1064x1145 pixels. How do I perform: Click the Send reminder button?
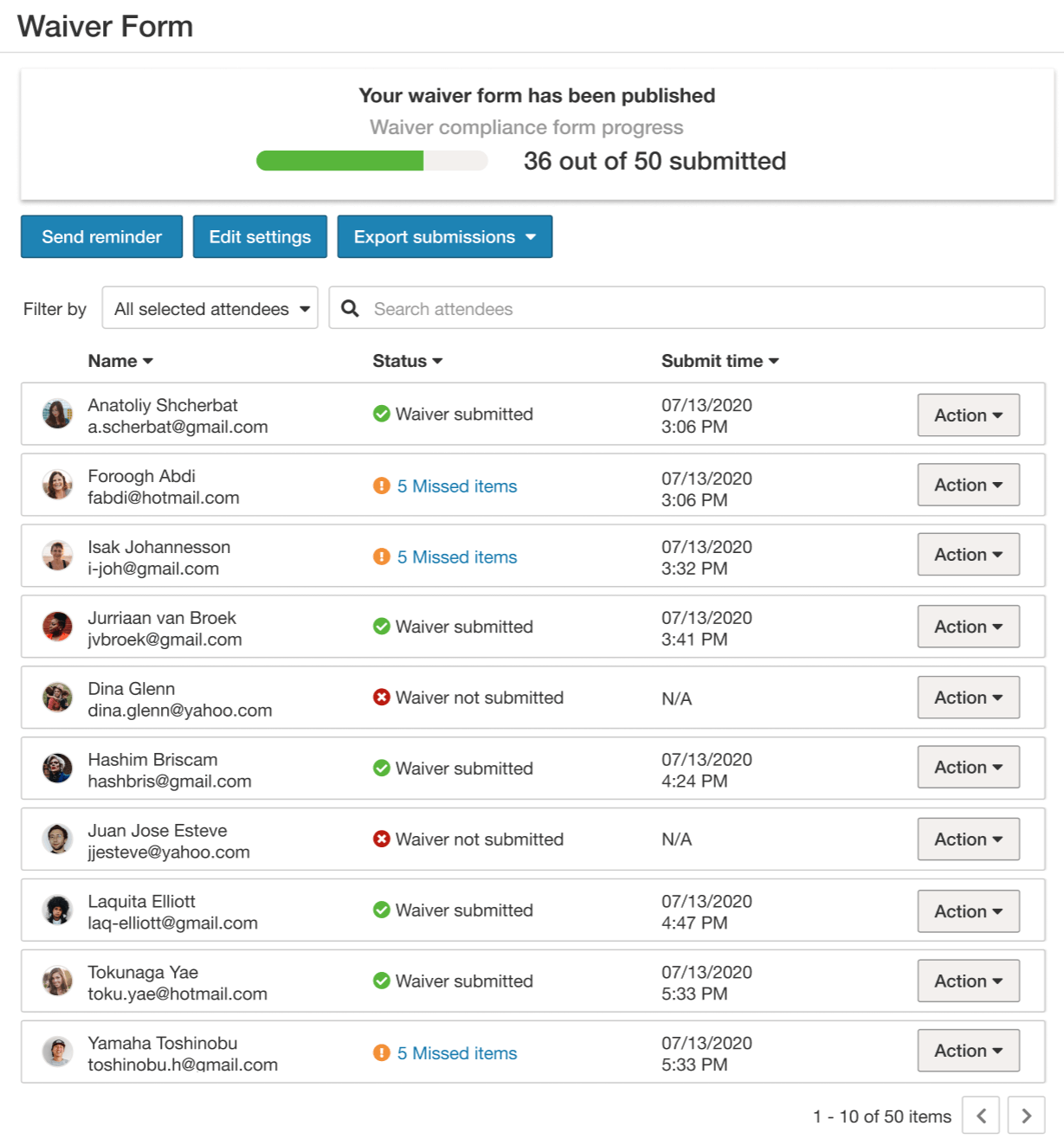(101, 236)
